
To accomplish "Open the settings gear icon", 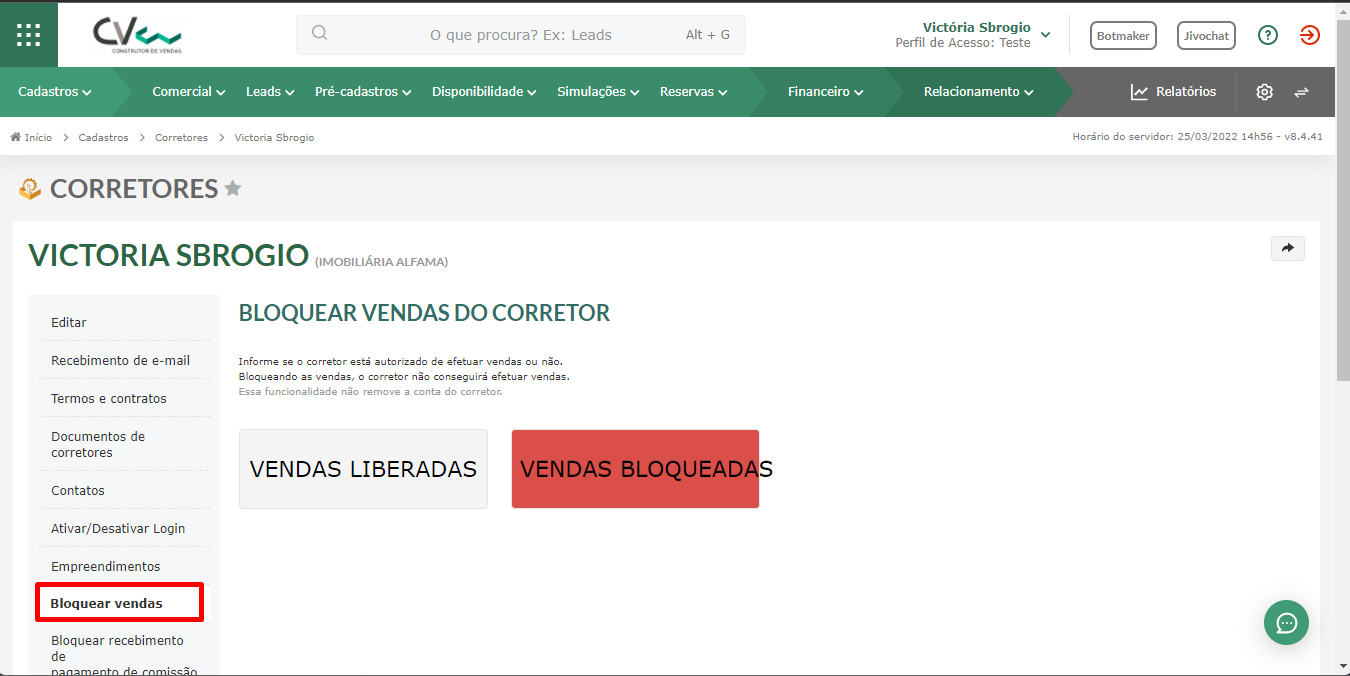I will [x=1265, y=92].
